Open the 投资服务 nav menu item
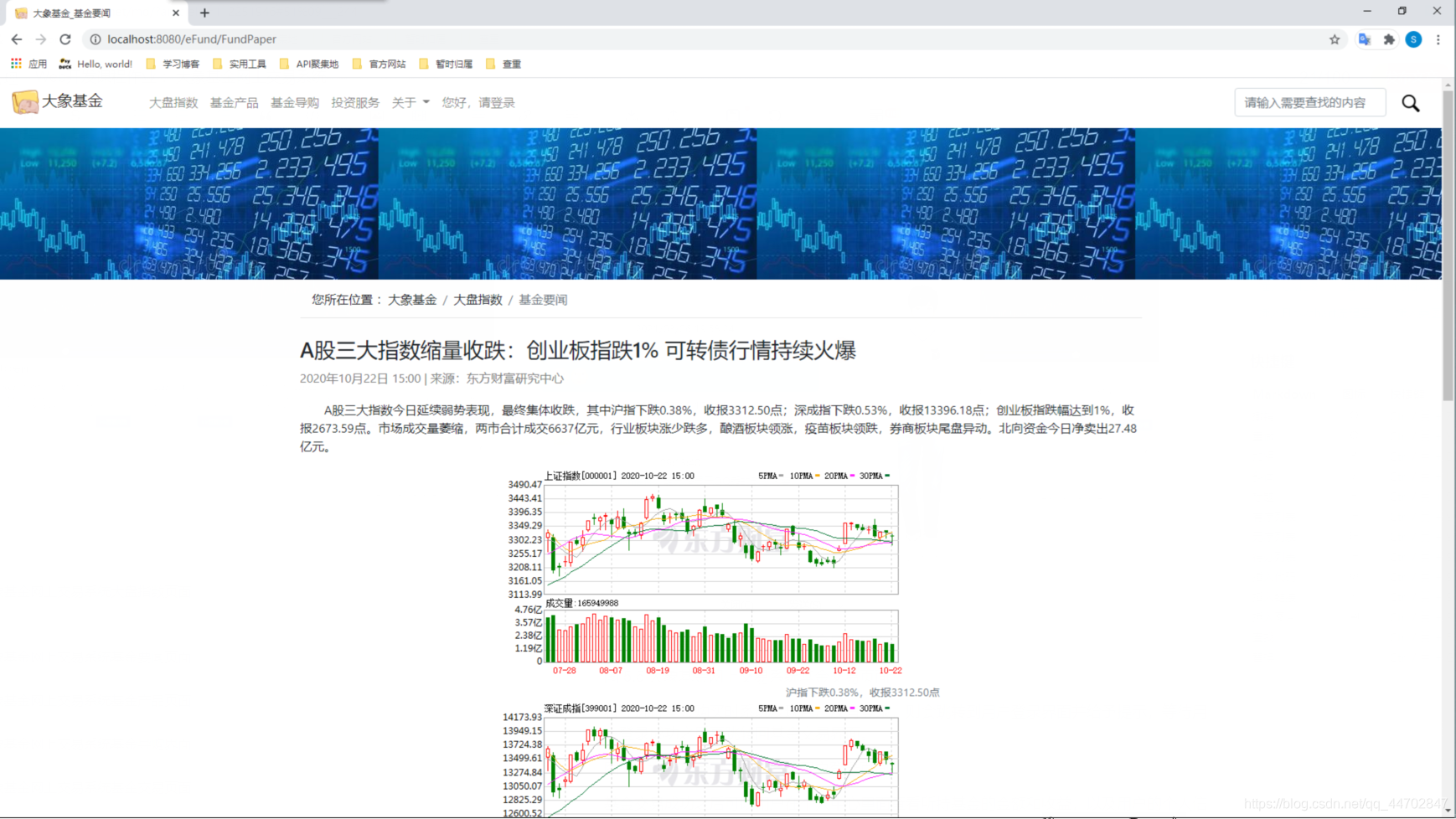 (355, 102)
